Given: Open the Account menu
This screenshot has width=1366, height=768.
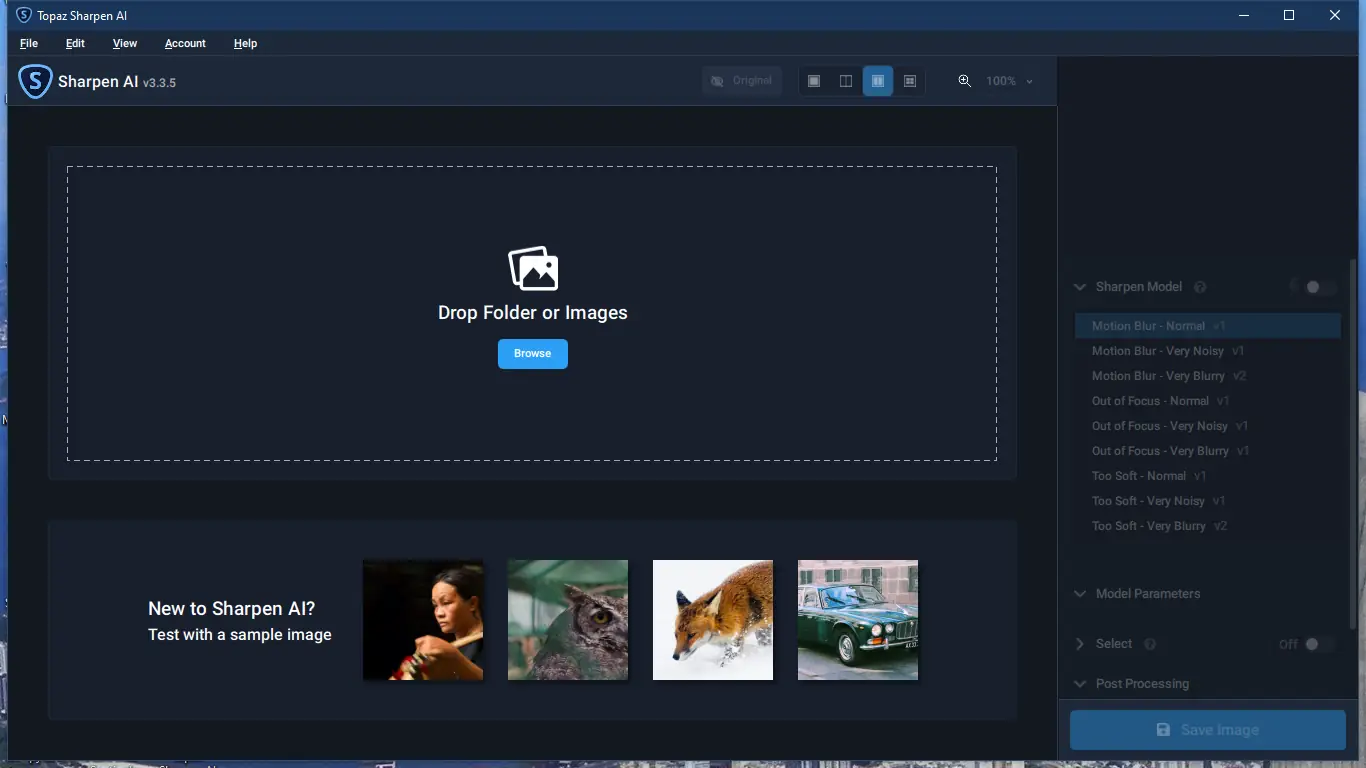Looking at the screenshot, I should click(x=185, y=44).
